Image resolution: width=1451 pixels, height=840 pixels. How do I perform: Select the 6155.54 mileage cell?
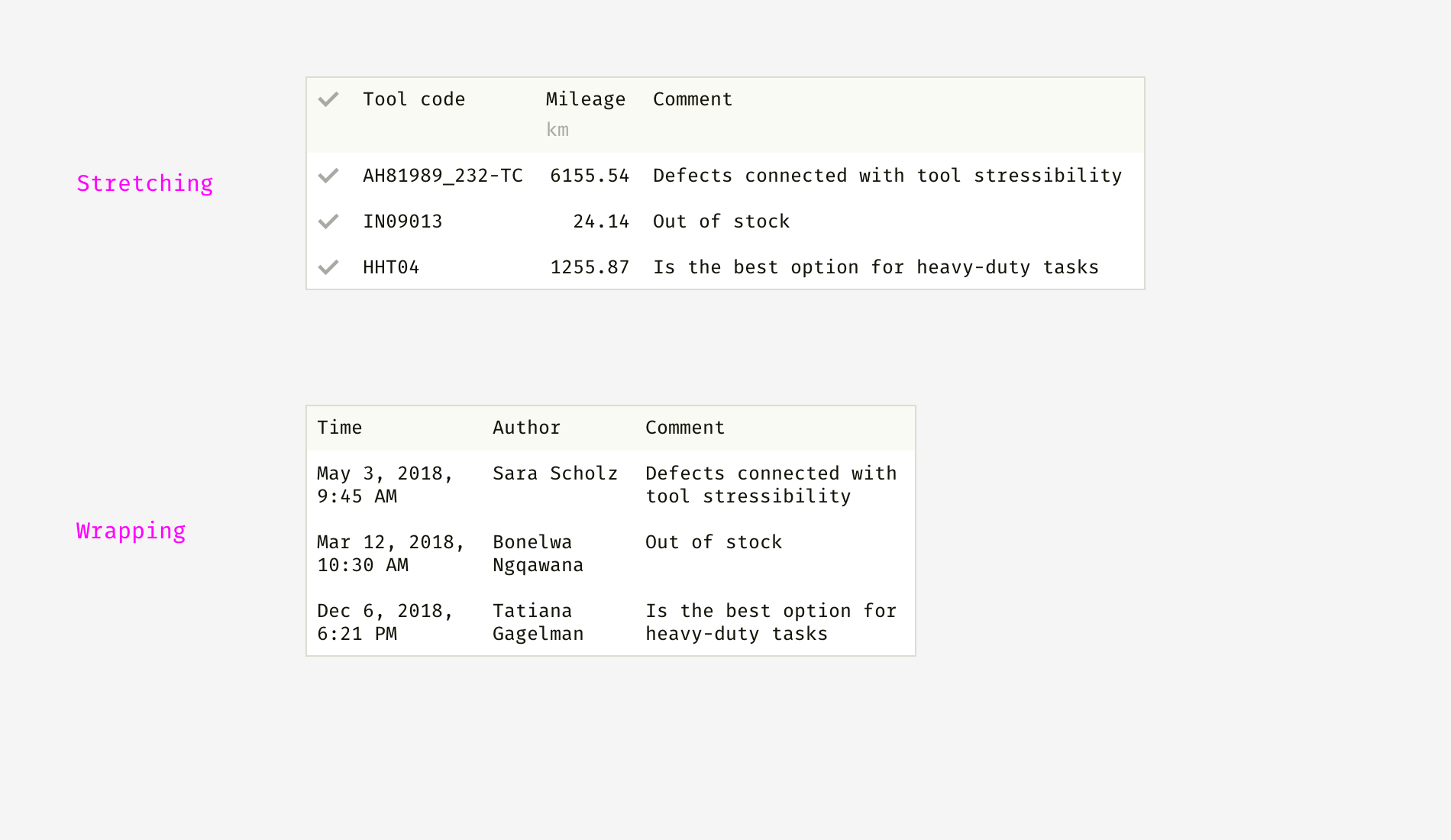tap(590, 176)
